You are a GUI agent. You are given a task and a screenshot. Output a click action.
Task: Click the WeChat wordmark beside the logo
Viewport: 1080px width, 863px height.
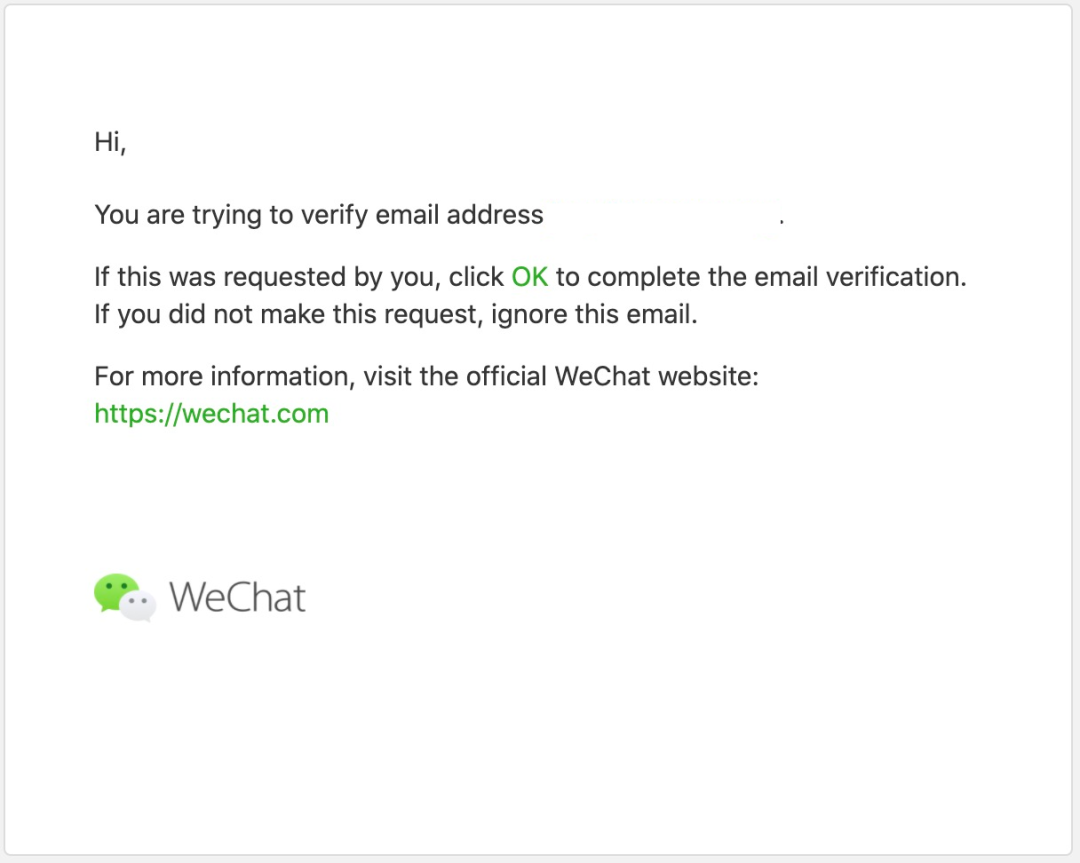[237, 597]
